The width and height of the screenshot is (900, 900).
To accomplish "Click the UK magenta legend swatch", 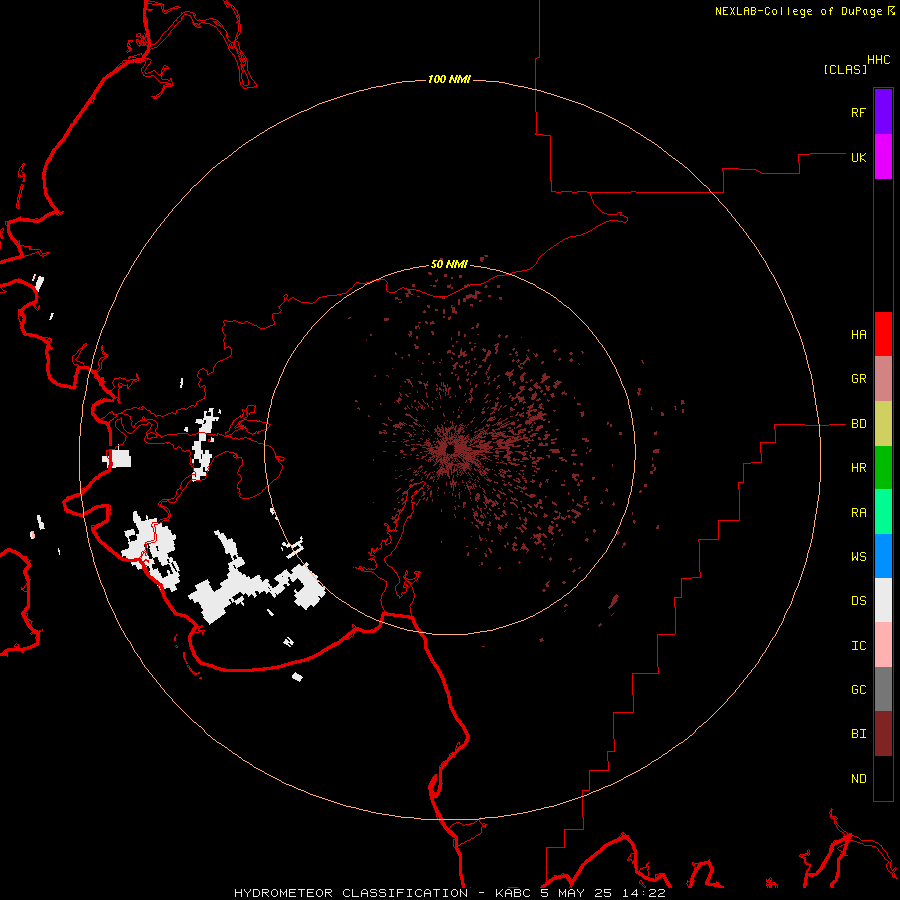I will (883, 157).
